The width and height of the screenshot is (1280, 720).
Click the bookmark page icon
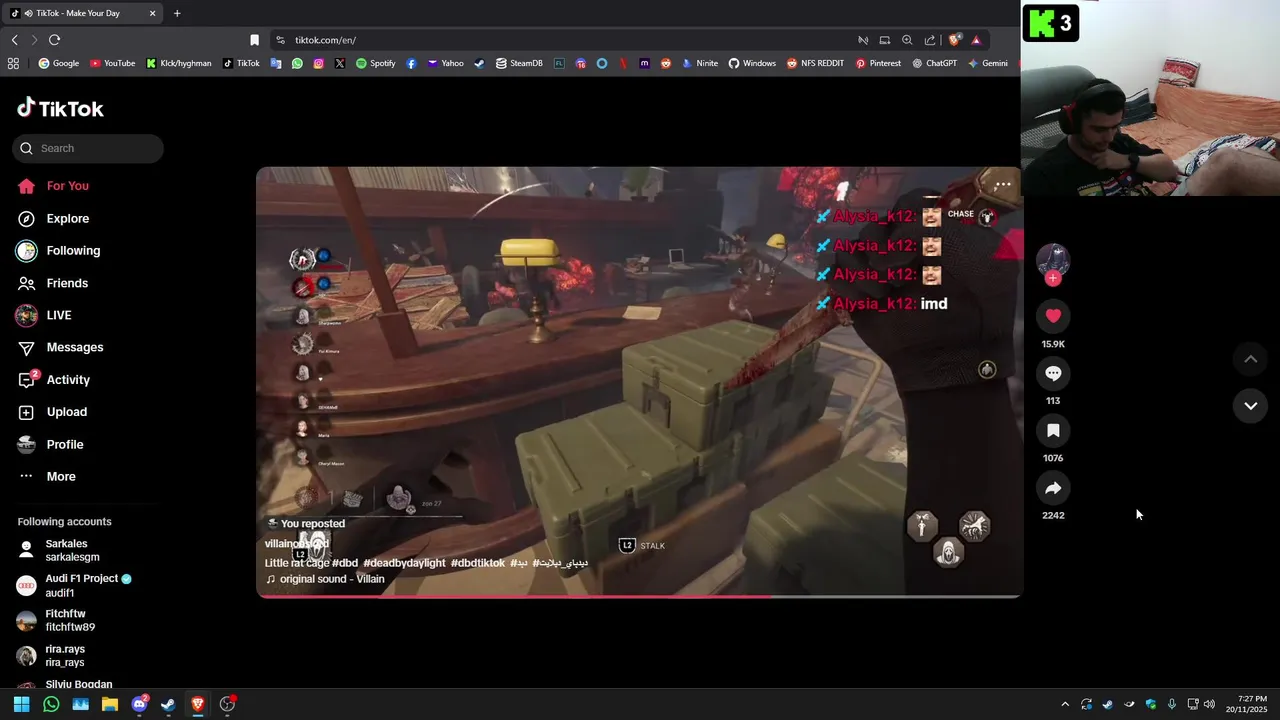tap(254, 40)
